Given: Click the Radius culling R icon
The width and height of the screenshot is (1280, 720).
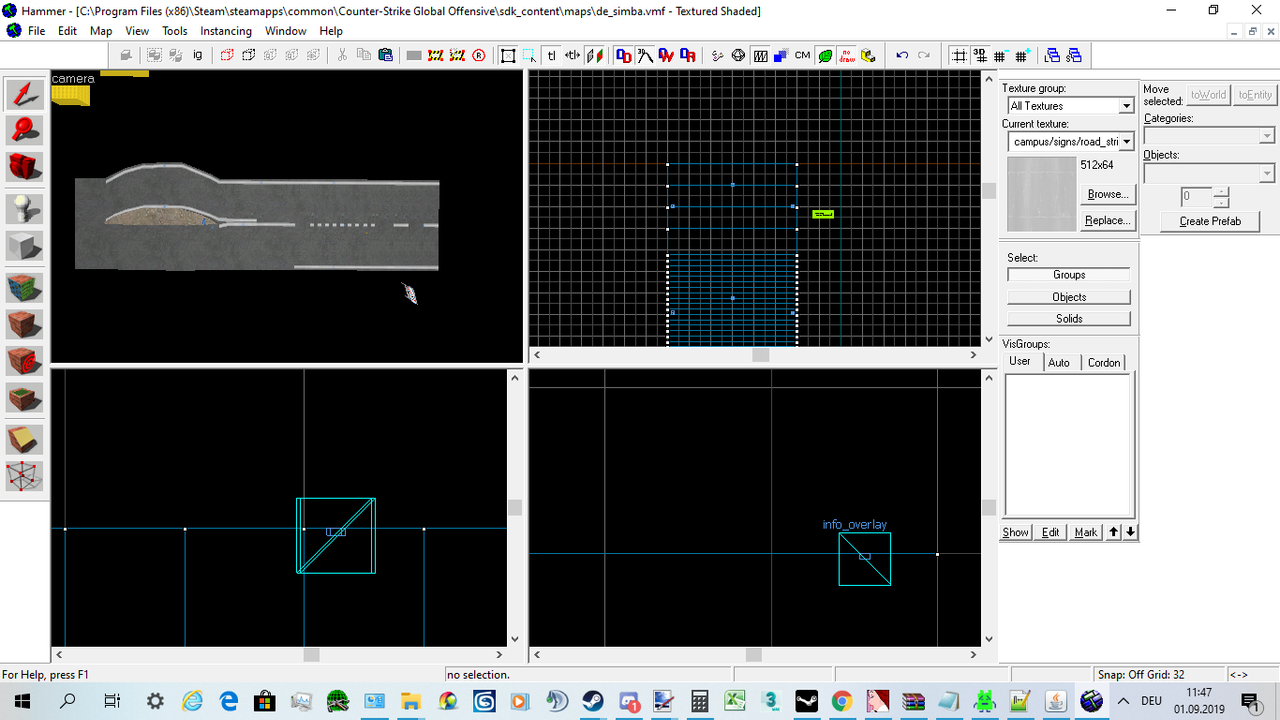Looking at the screenshot, I should coord(479,56).
